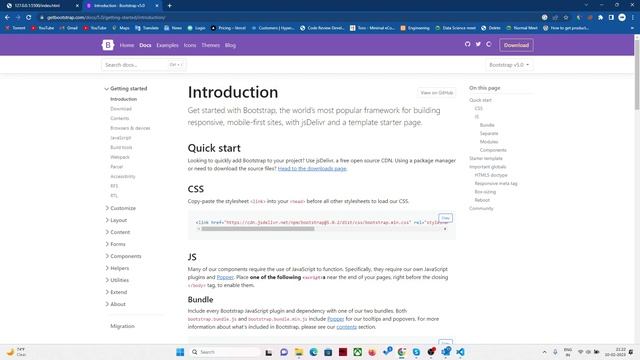Viewport: 640px width, 360px height.
Task: Copy the CSS link code snippet
Action: [445, 218]
